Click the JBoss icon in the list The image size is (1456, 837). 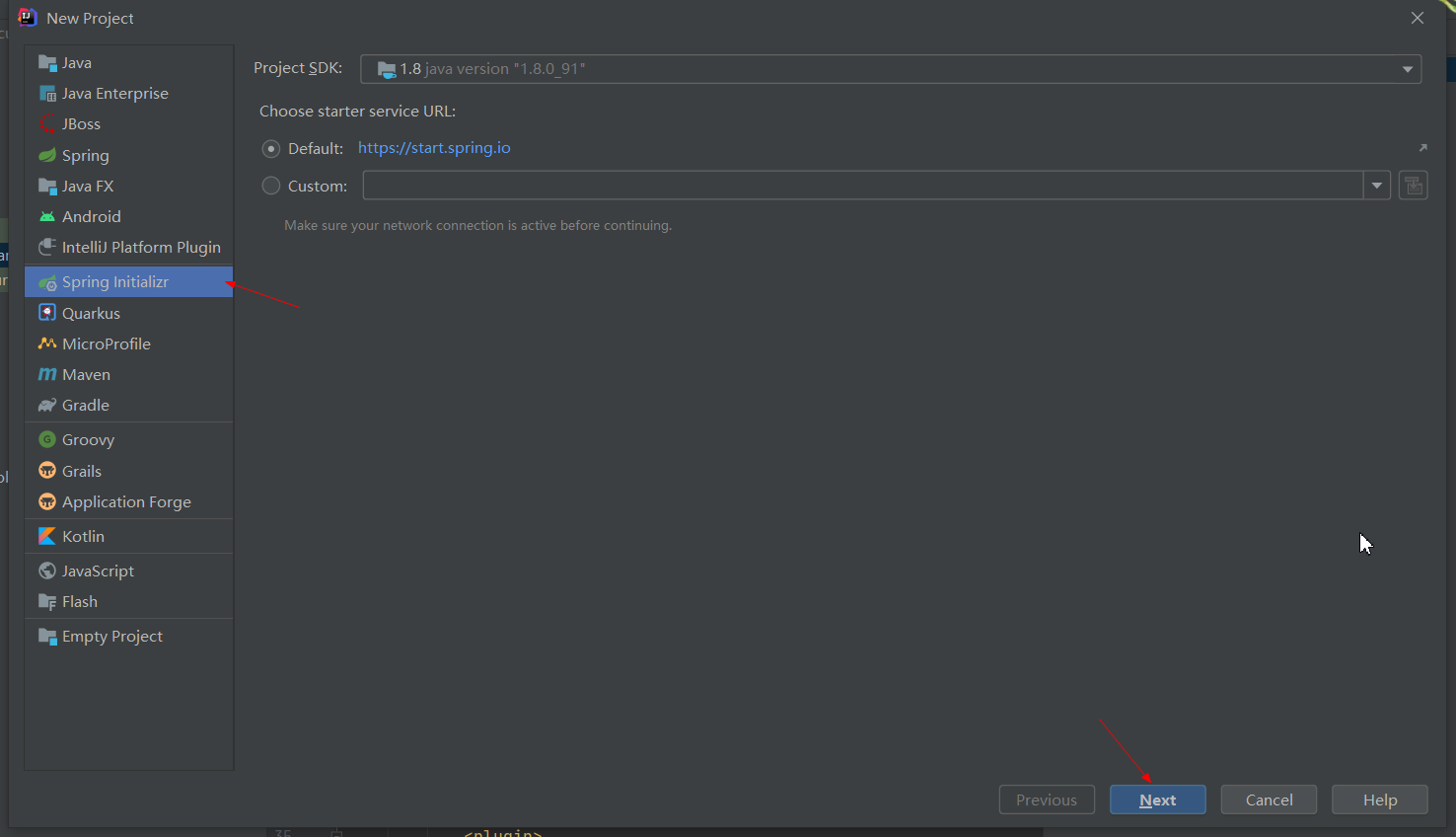[x=47, y=124]
